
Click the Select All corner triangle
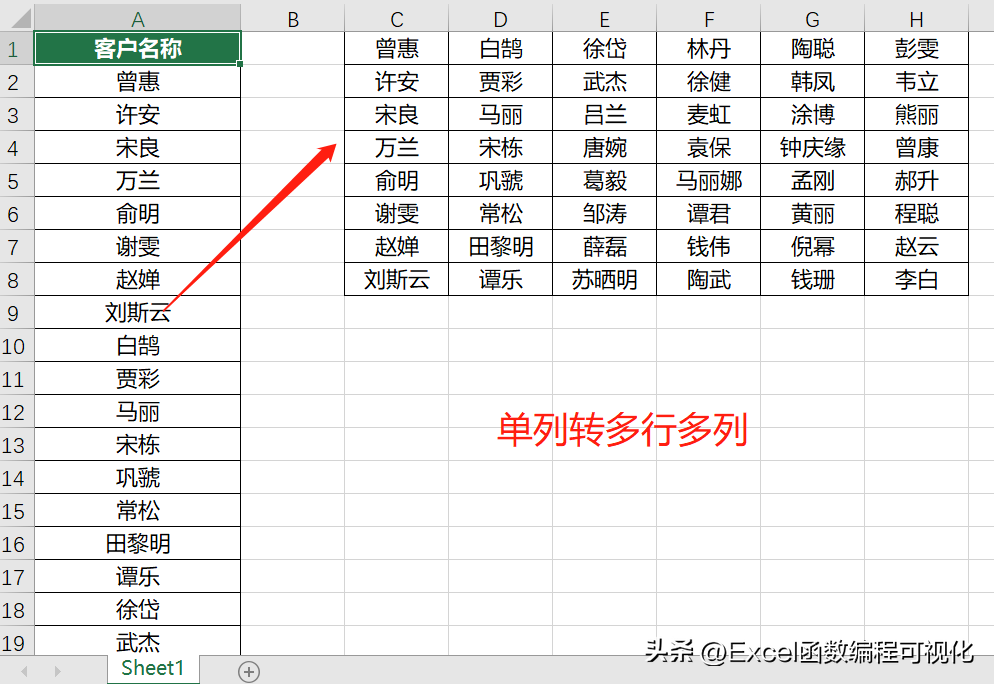tap(21, 18)
